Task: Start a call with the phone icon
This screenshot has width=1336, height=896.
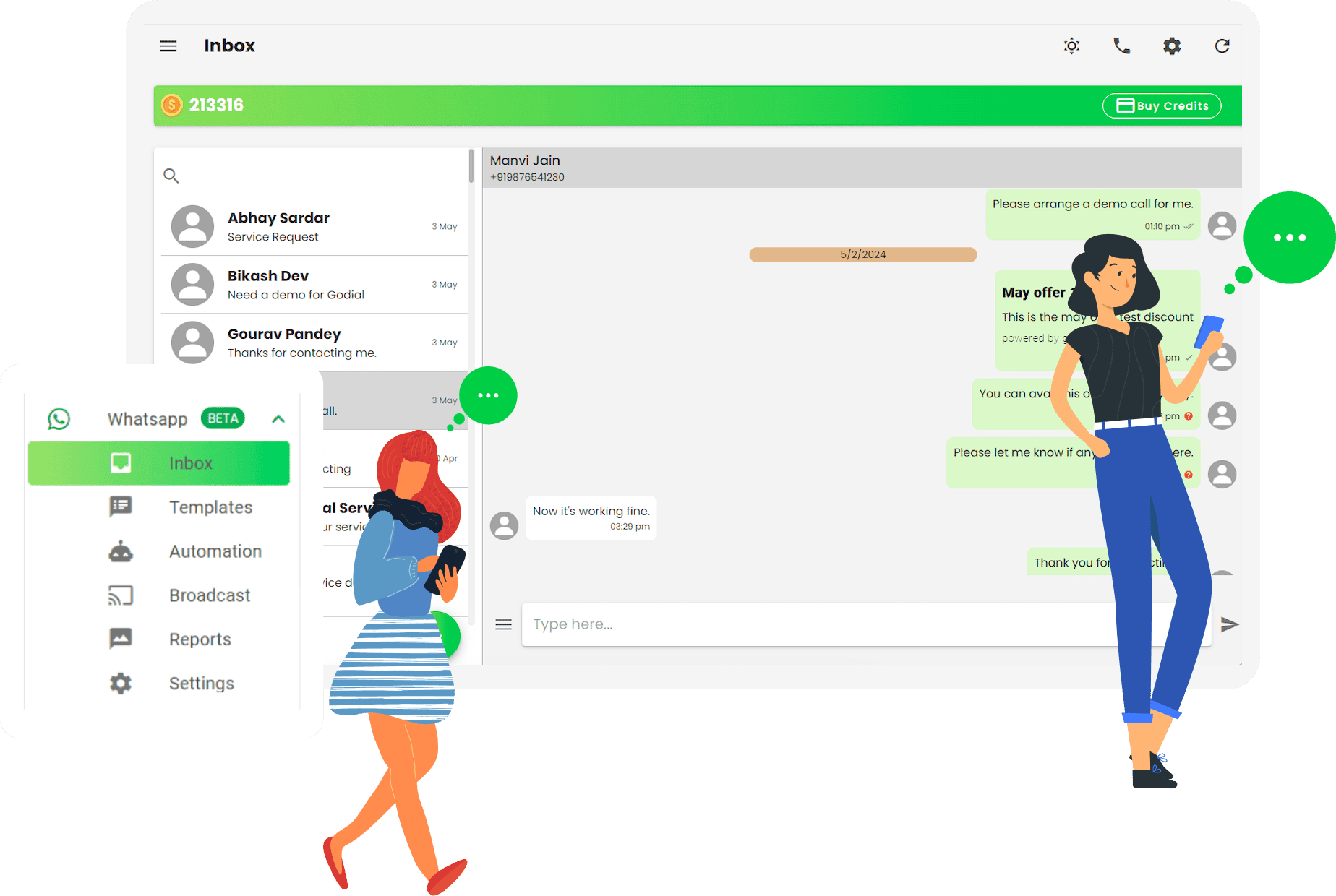Action: click(1121, 46)
